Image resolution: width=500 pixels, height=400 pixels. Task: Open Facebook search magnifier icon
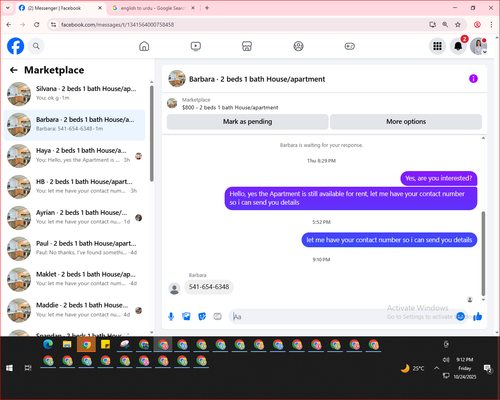click(x=36, y=46)
